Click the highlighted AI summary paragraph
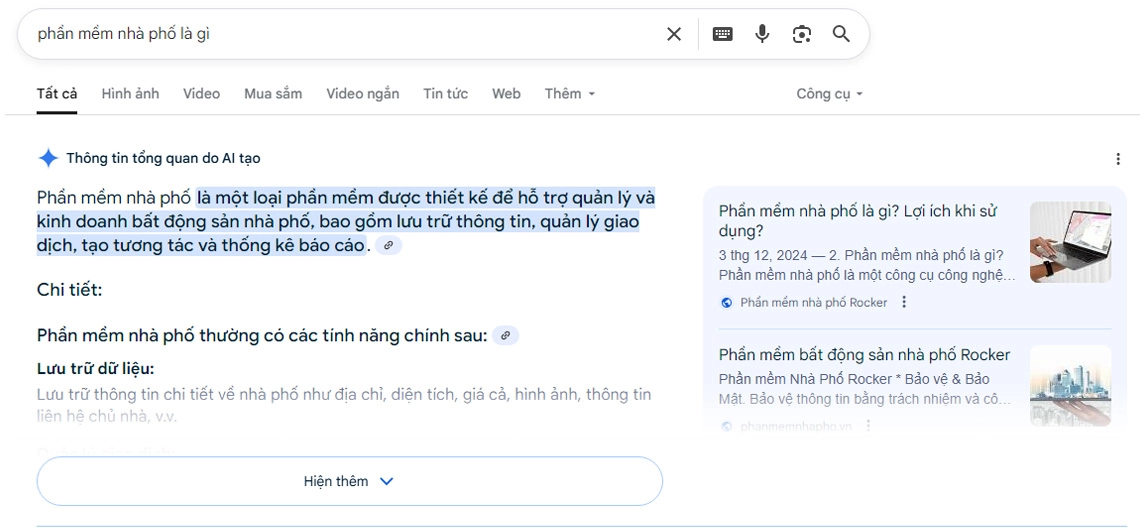Image resolution: width=1145 pixels, height=530 pixels. (x=346, y=222)
